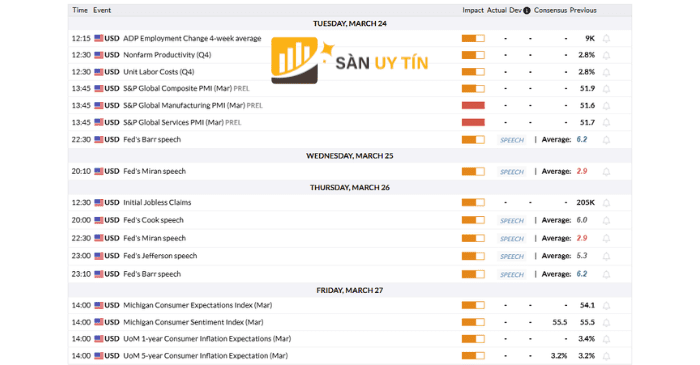Click the Previous column header
700x365 pixels.
(x=583, y=10)
